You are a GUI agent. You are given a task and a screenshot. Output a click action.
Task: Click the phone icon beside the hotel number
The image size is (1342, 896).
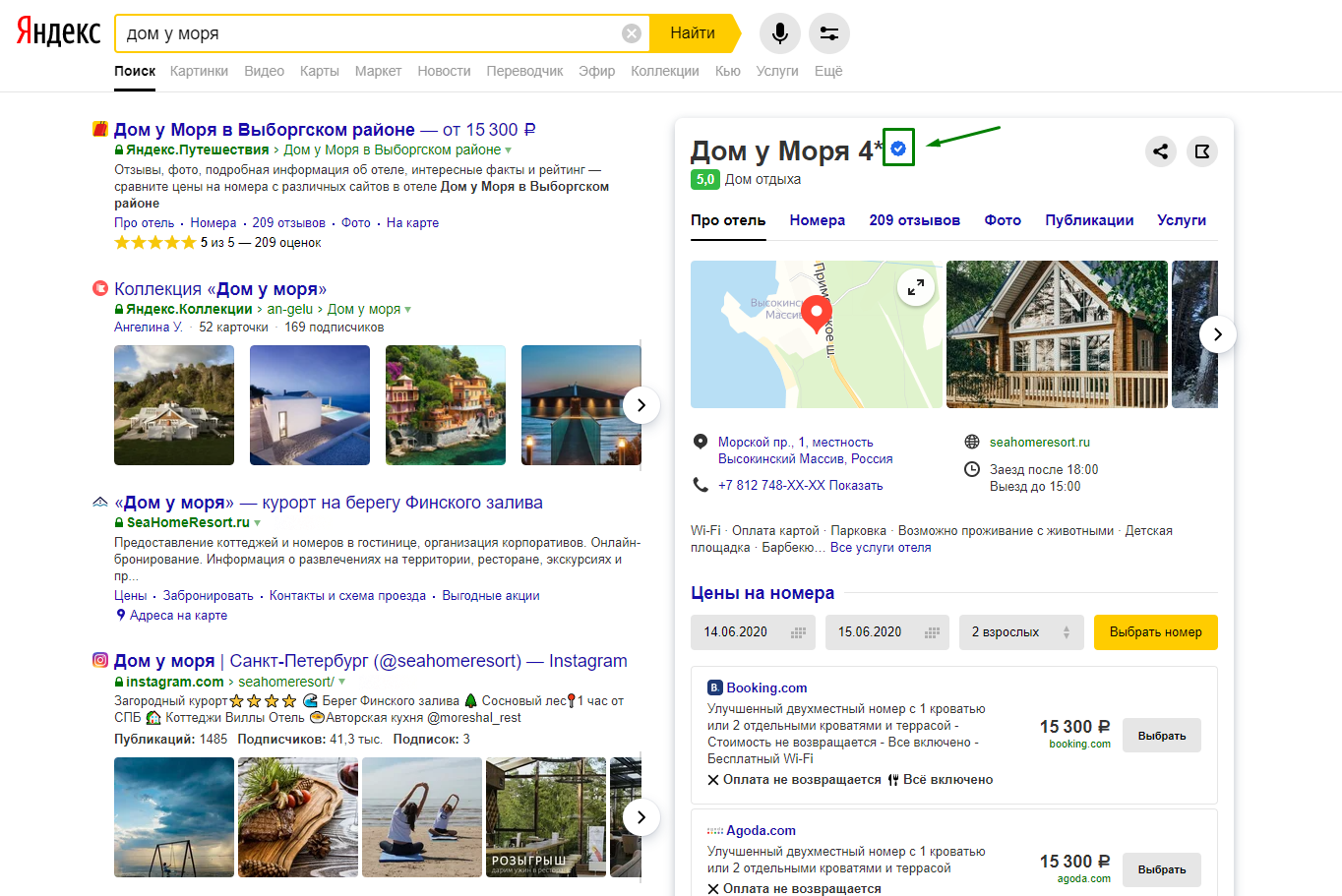click(x=701, y=485)
